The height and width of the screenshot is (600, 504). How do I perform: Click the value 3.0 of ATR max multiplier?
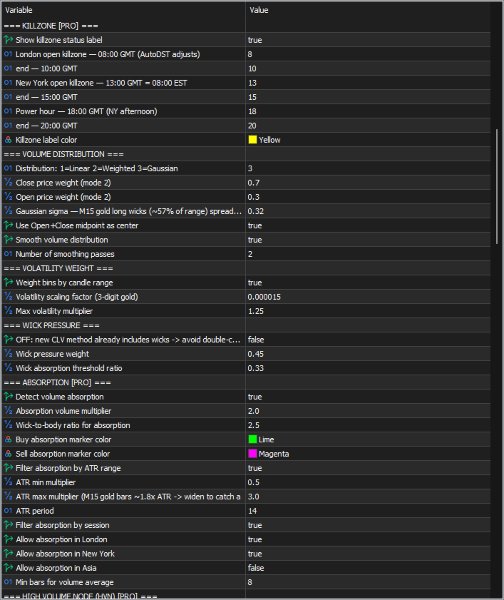pos(253,497)
